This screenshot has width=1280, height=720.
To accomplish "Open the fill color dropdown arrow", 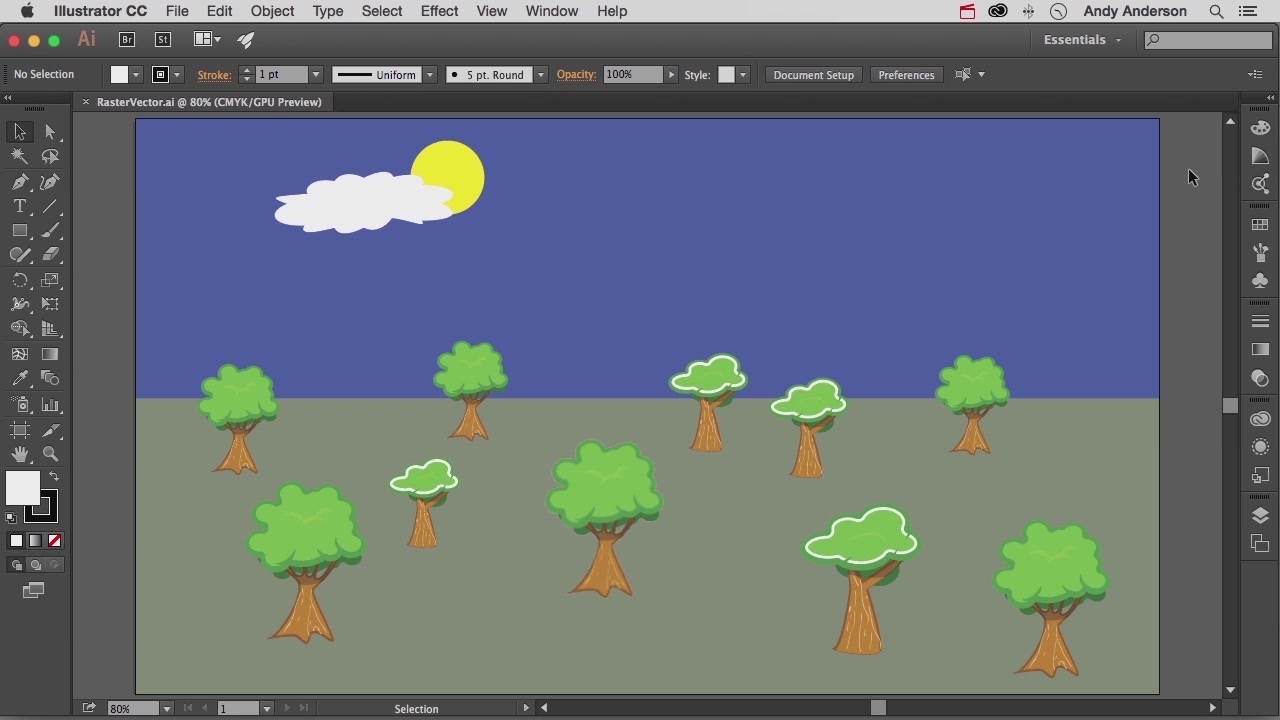I will point(136,75).
